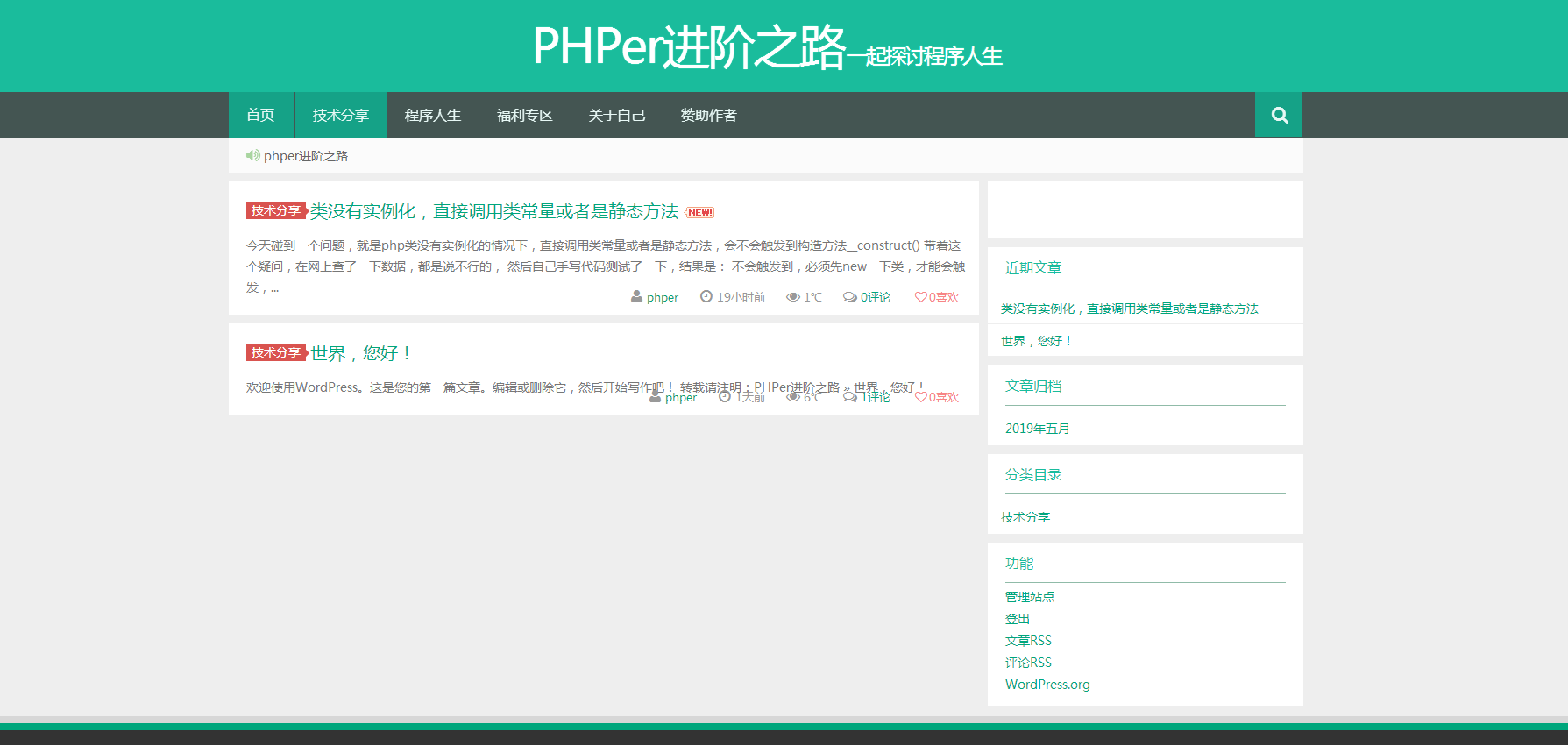1568x745 pixels.
Task: Open the 赞助作者 navigation menu item
Action: pos(709,115)
